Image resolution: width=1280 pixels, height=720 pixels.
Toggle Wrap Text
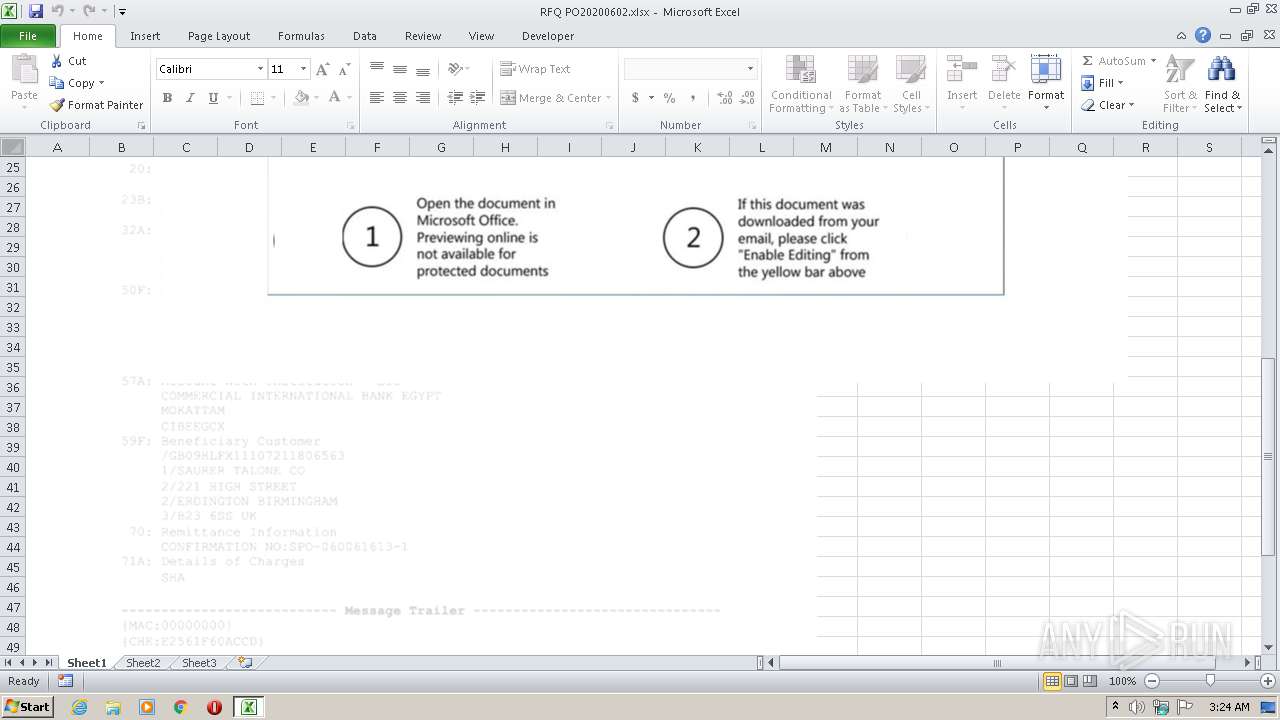pyautogui.click(x=535, y=69)
